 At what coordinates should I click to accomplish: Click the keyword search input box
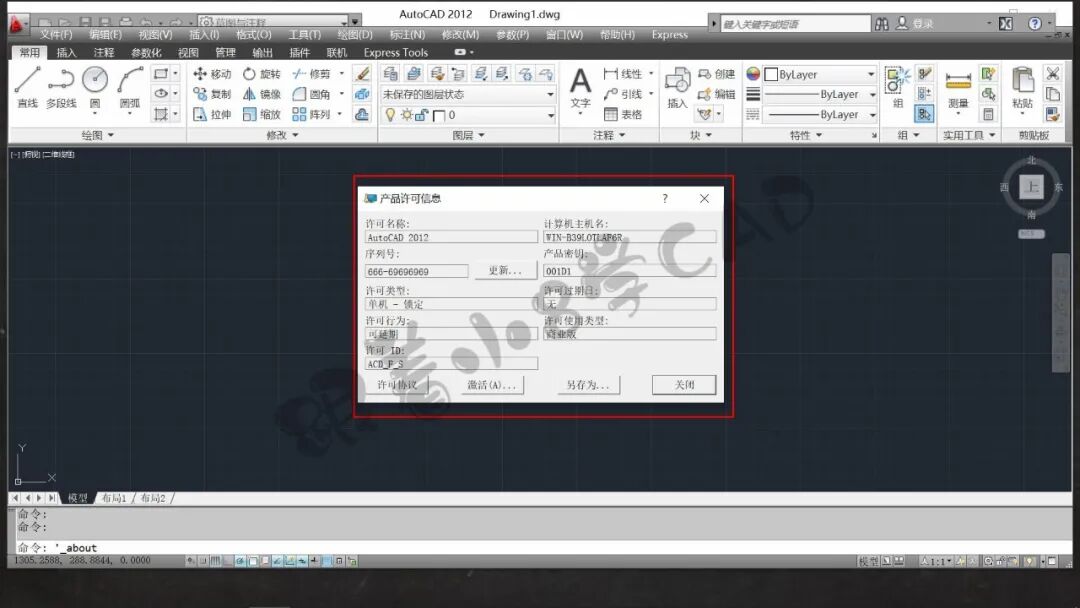tap(795, 24)
